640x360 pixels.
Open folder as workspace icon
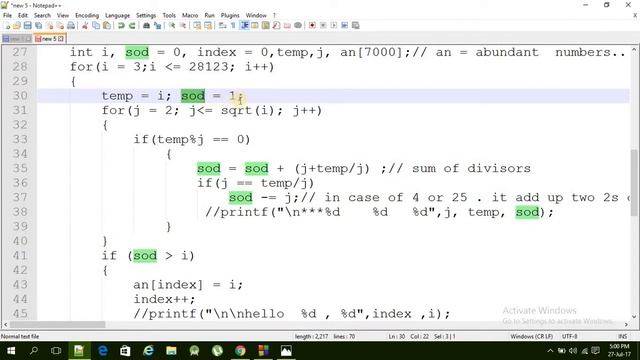[x=287, y=25]
